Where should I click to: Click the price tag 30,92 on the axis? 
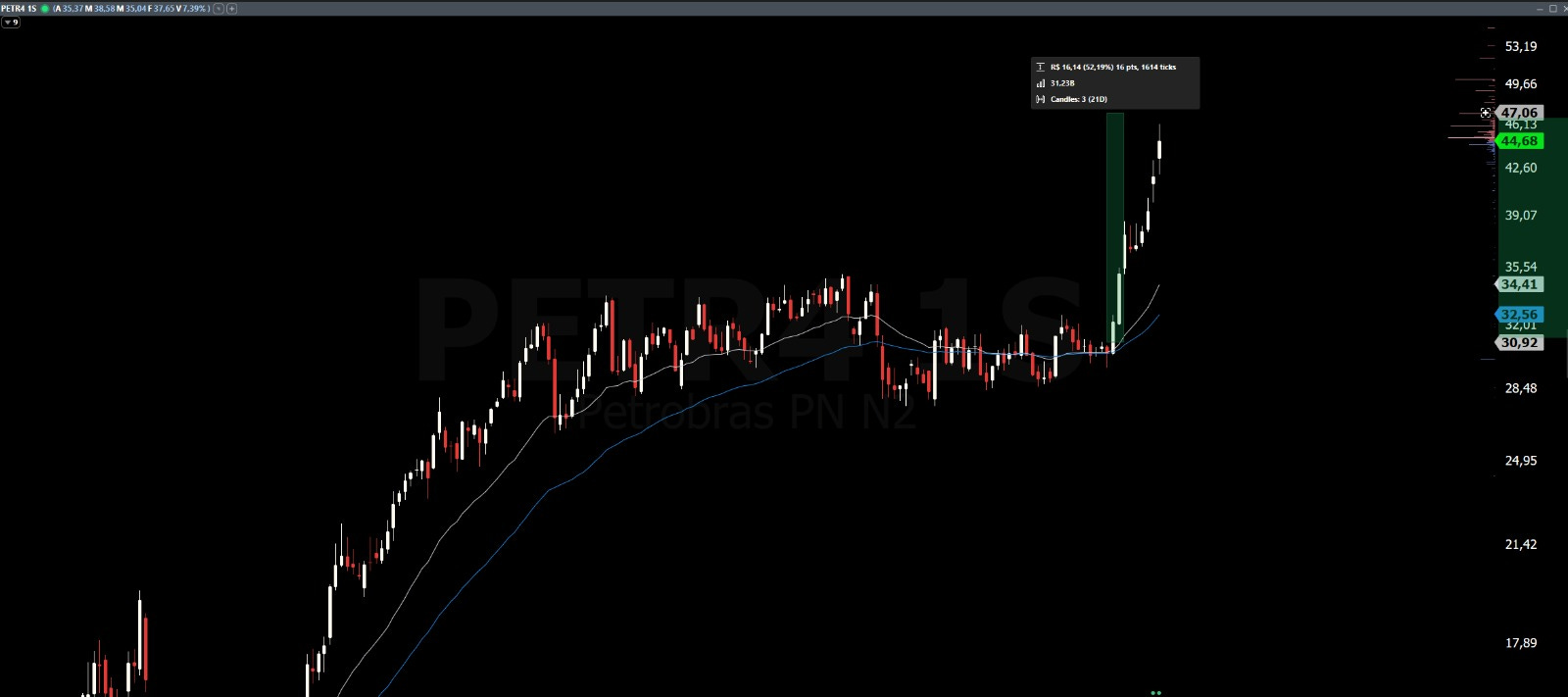tap(1519, 342)
